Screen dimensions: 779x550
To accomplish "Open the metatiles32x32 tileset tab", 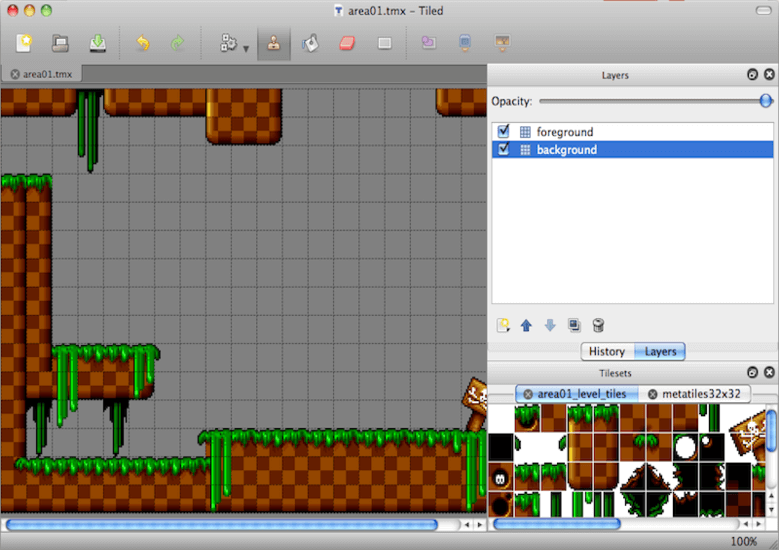I will [699, 394].
